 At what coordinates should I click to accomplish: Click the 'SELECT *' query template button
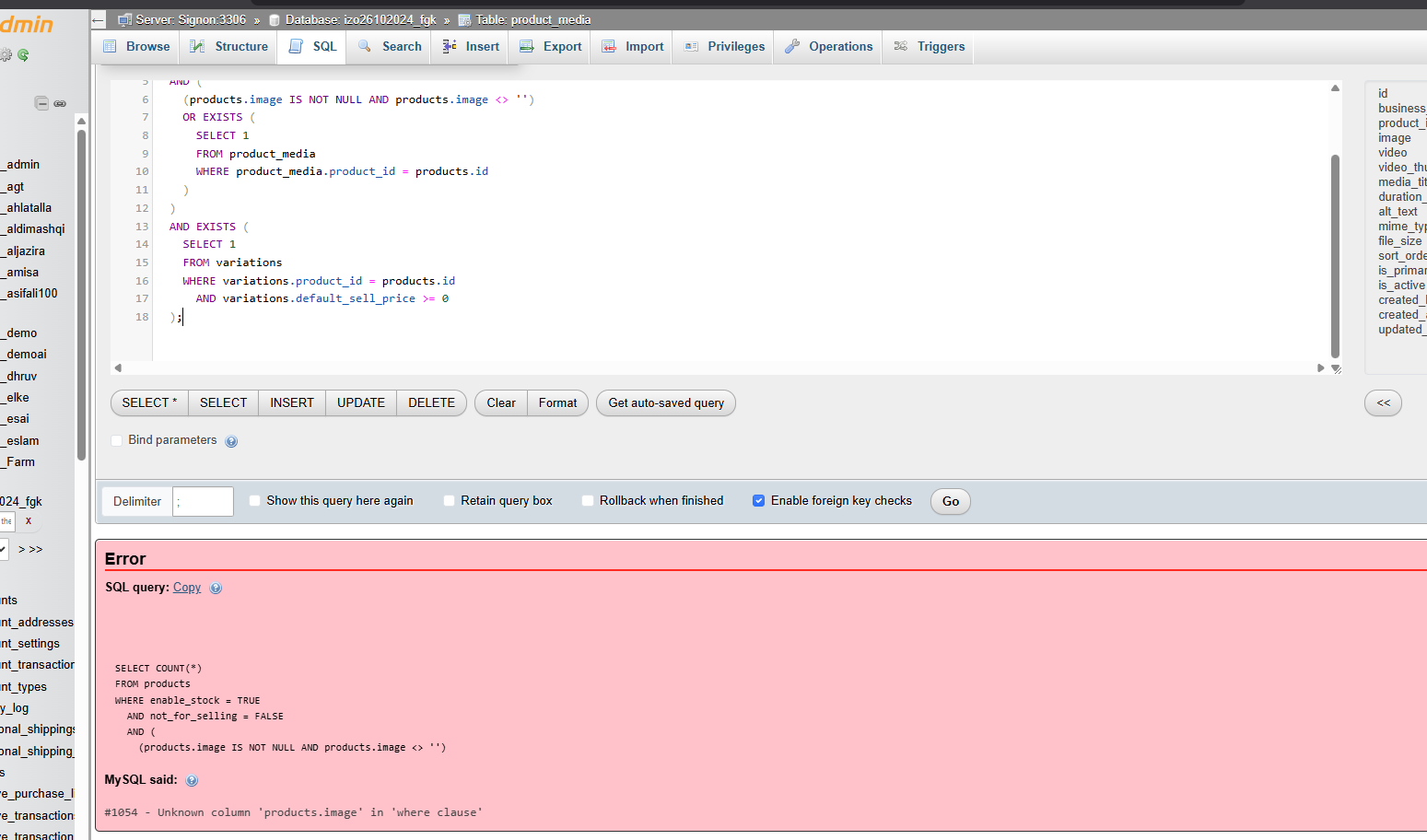point(149,402)
